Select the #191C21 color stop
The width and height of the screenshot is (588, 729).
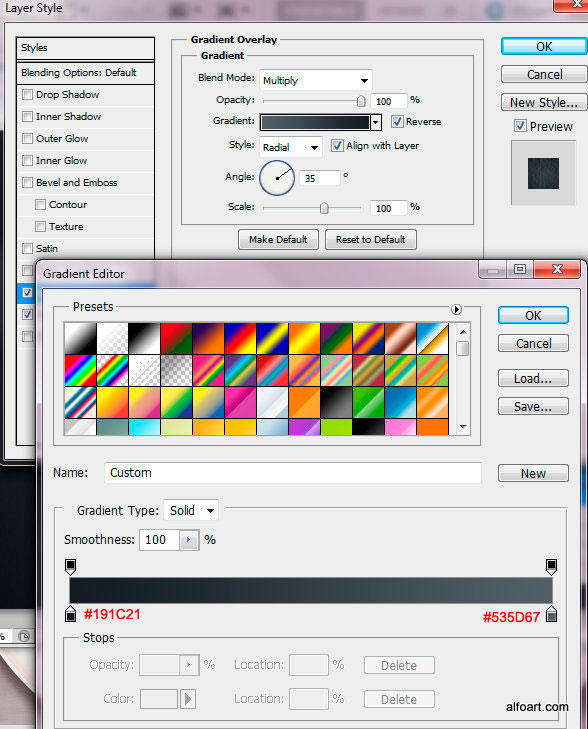70,614
